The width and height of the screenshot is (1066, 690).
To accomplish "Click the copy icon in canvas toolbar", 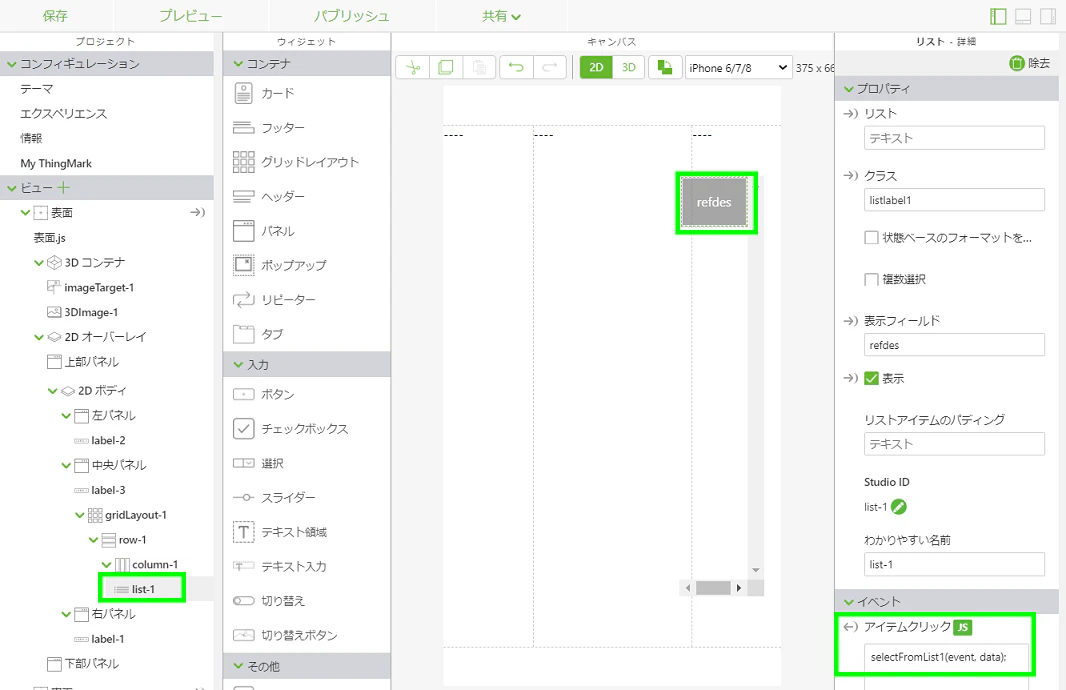I will (446, 67).
